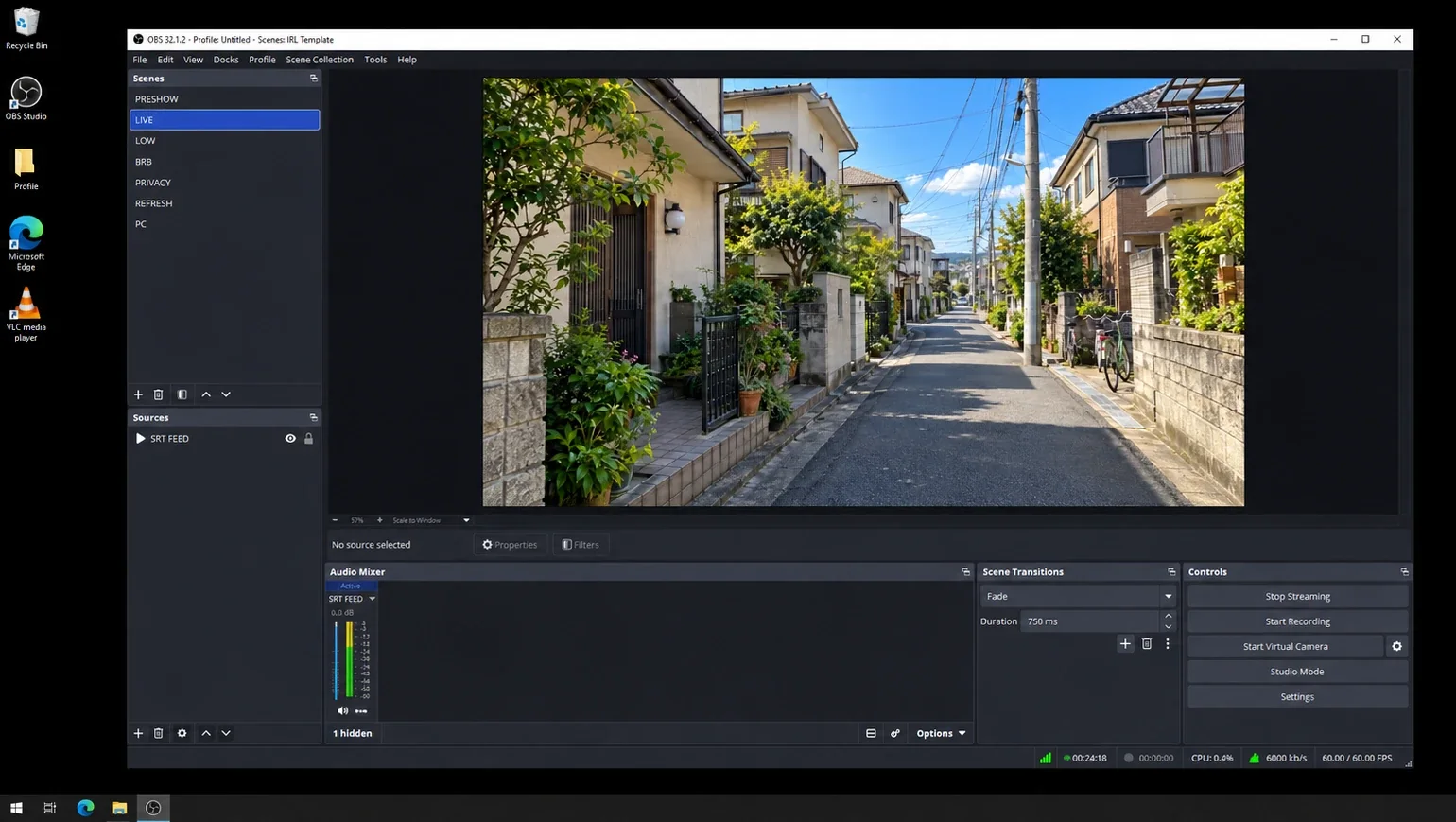
Task: Add a transition with the plus icon
Action: point(1125,644)
